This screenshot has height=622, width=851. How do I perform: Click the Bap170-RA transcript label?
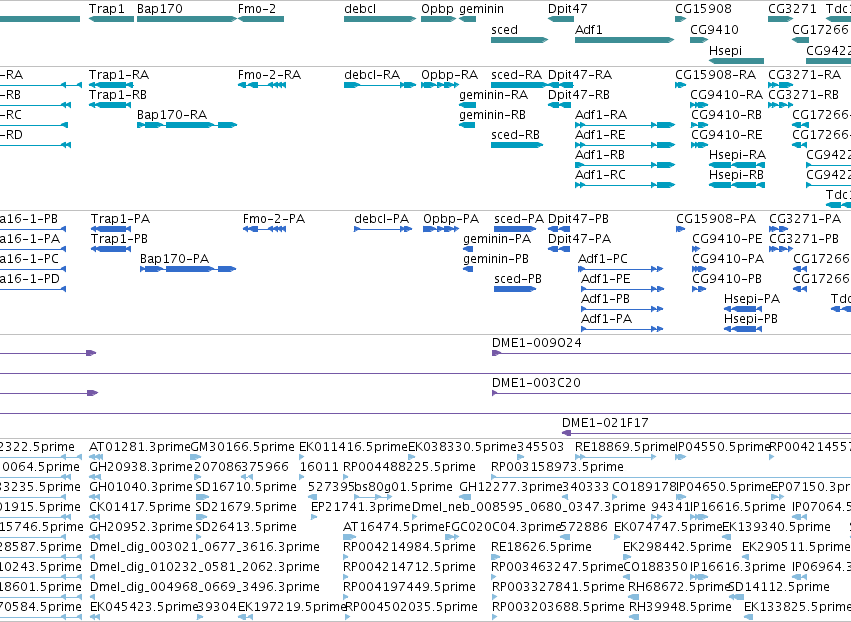tap(172, 115)
